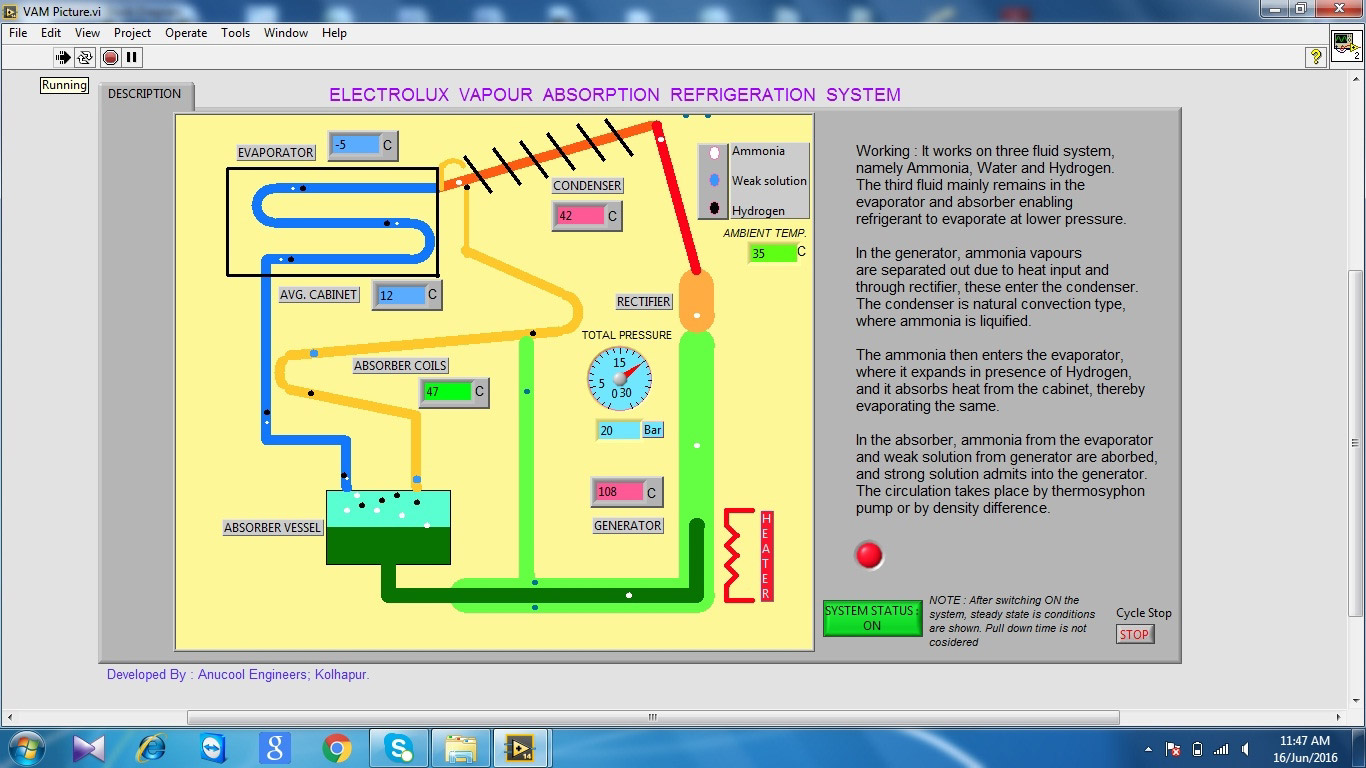The image size is (1366, 768).
Task: Toggle the SYSTEM STATUS ON button
Action: click(x=872, y=618)
